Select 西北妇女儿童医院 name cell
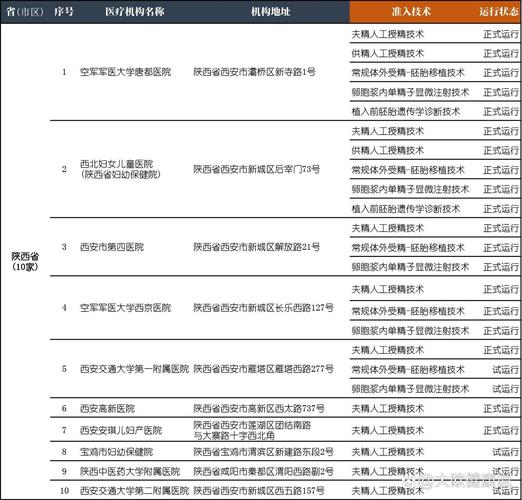The height and width of the screenshot is (500, 522). (x=120, y=169)
